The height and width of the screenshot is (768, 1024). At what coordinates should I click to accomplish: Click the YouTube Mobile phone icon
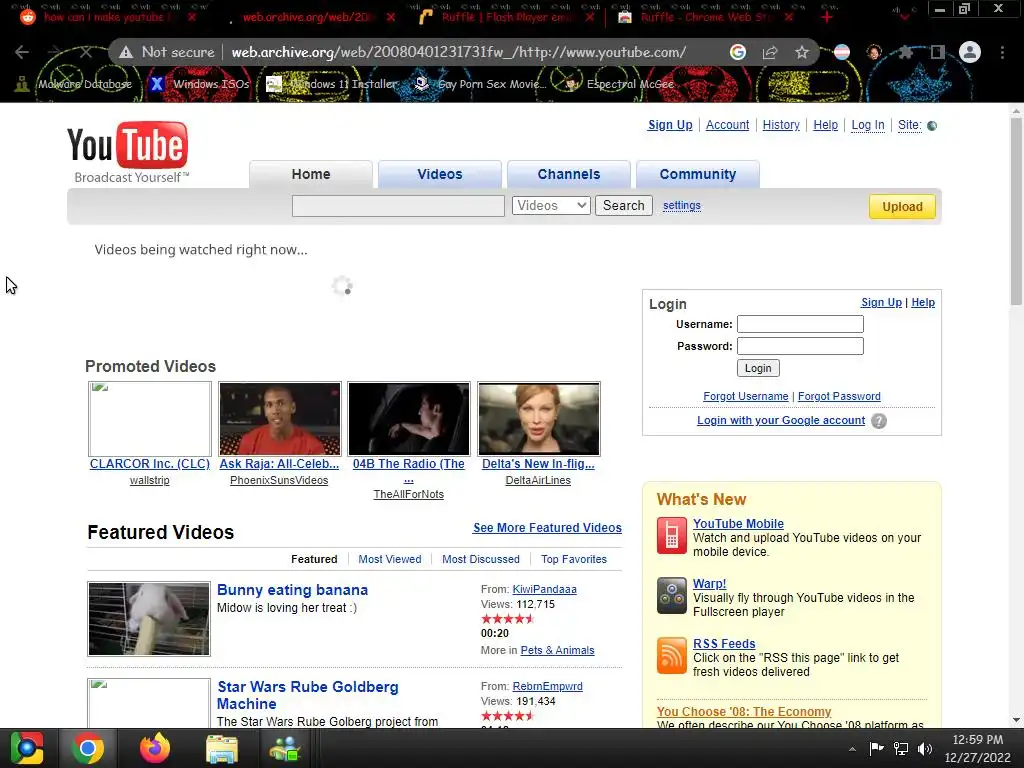671,536
